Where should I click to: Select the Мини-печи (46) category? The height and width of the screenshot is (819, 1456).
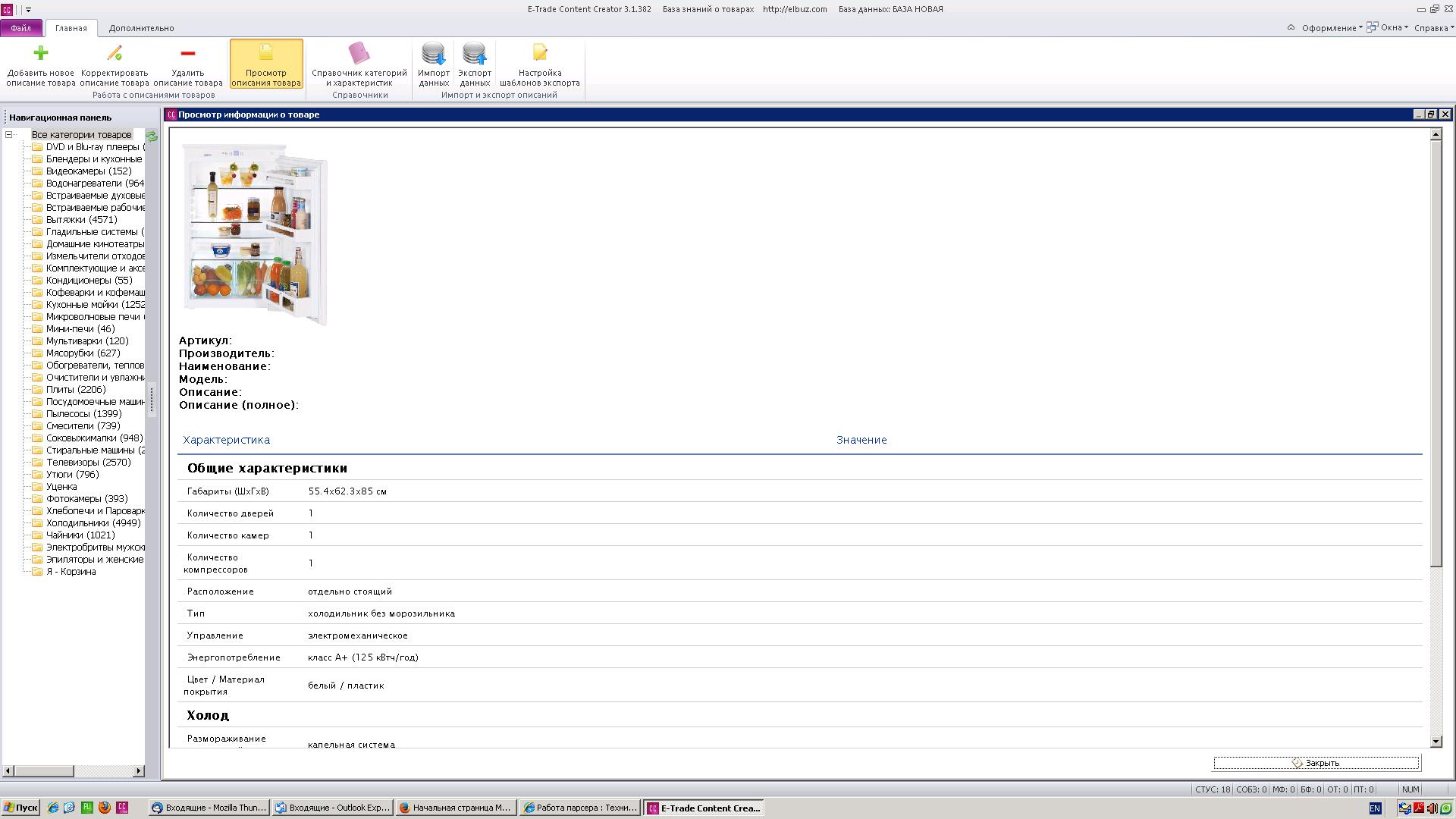pos(80,329)
